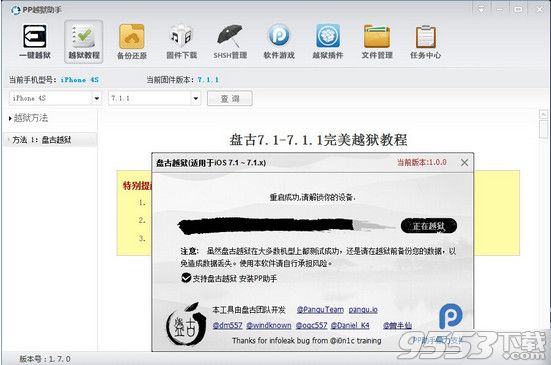
Task: Toggle 支持盘古越狱 安装PP助手 checkbox
Action: pyautogui.click(x=186, y=278)
